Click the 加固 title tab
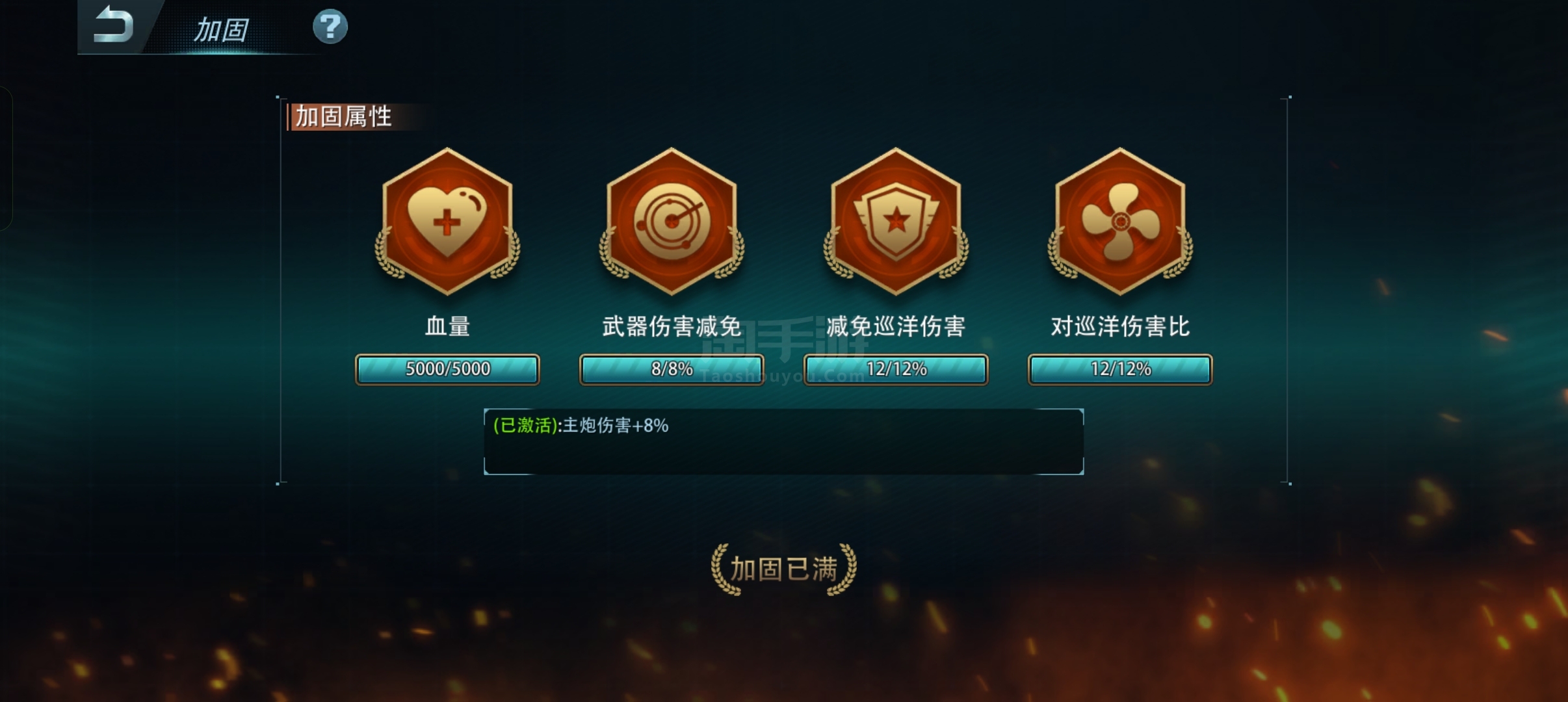 221,30
